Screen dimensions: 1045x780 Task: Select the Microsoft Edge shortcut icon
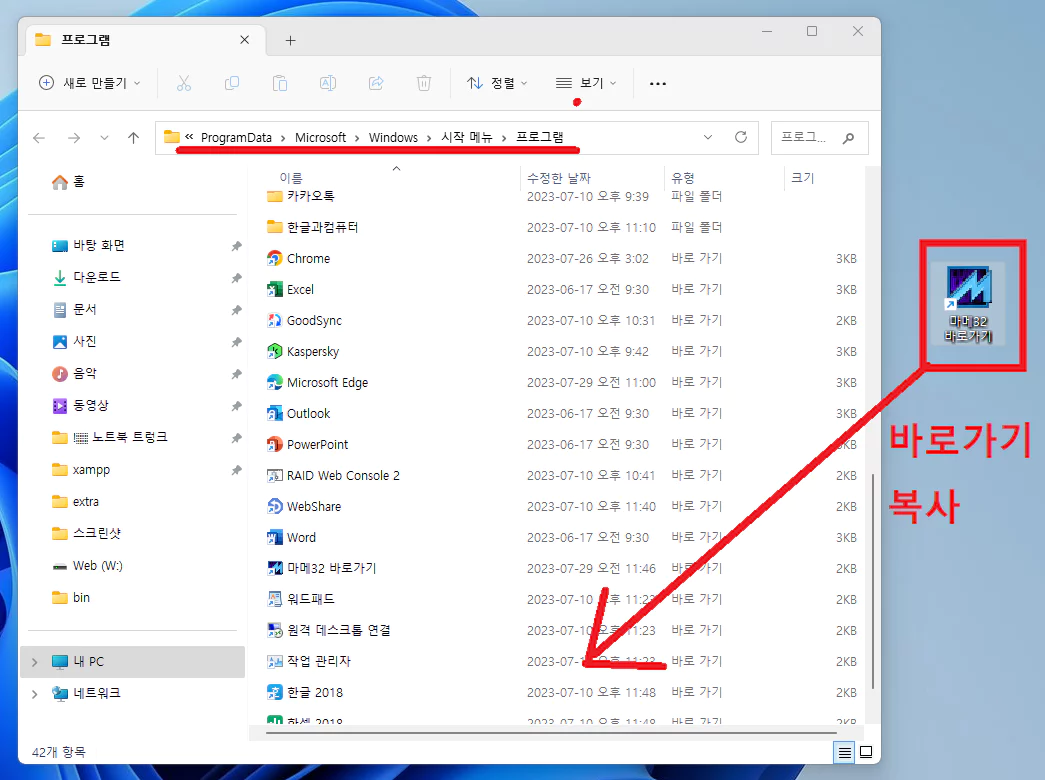click(274, 382)
